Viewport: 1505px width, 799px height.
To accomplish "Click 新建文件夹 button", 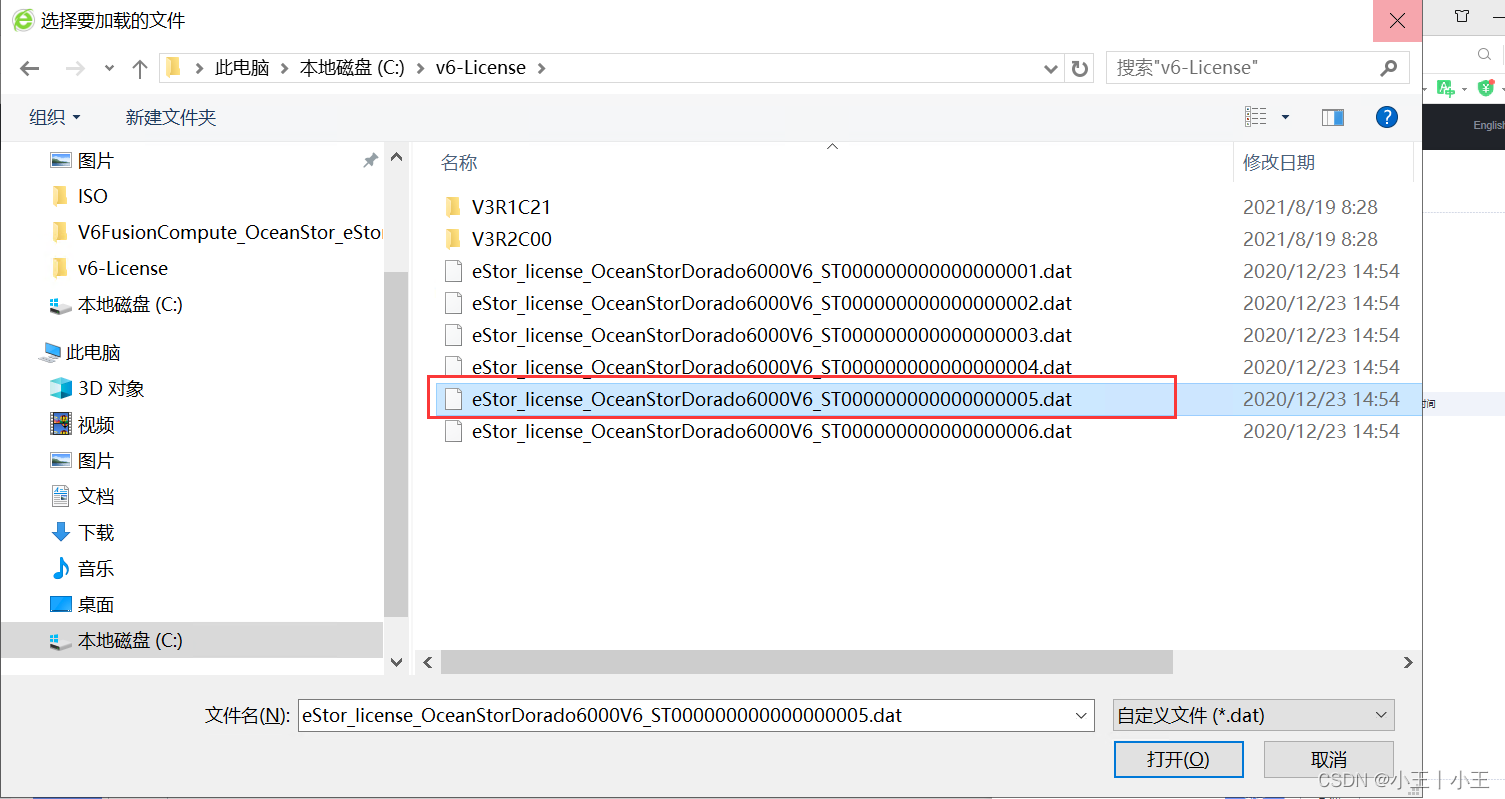I will click(x=171, y=118).
